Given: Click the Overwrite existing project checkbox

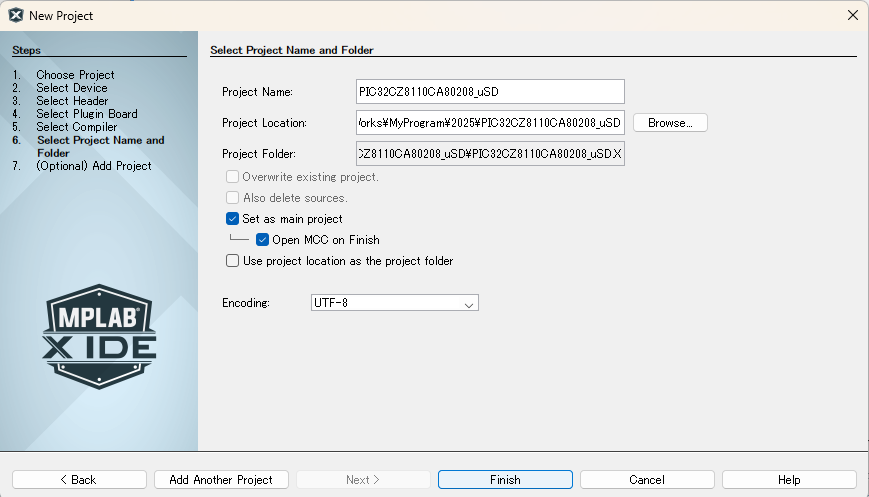Looking at the screenshot, I should click(233, 177).
